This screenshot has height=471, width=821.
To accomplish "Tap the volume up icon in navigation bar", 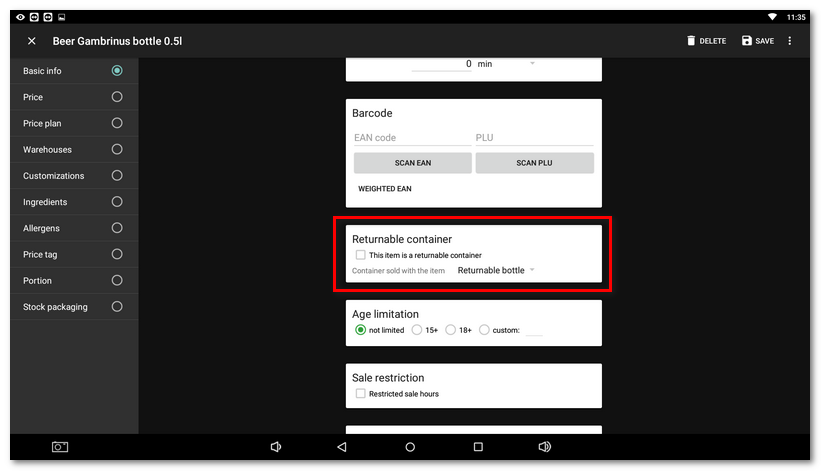I will 545,447.
